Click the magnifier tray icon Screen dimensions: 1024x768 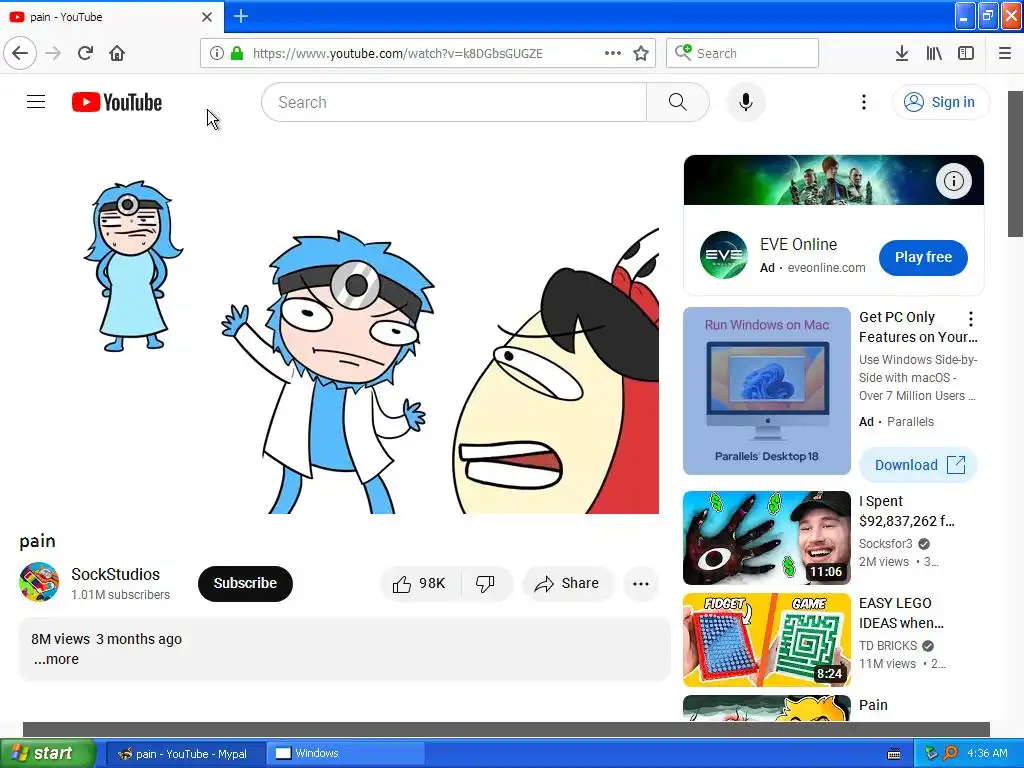(x=950, y=754)
